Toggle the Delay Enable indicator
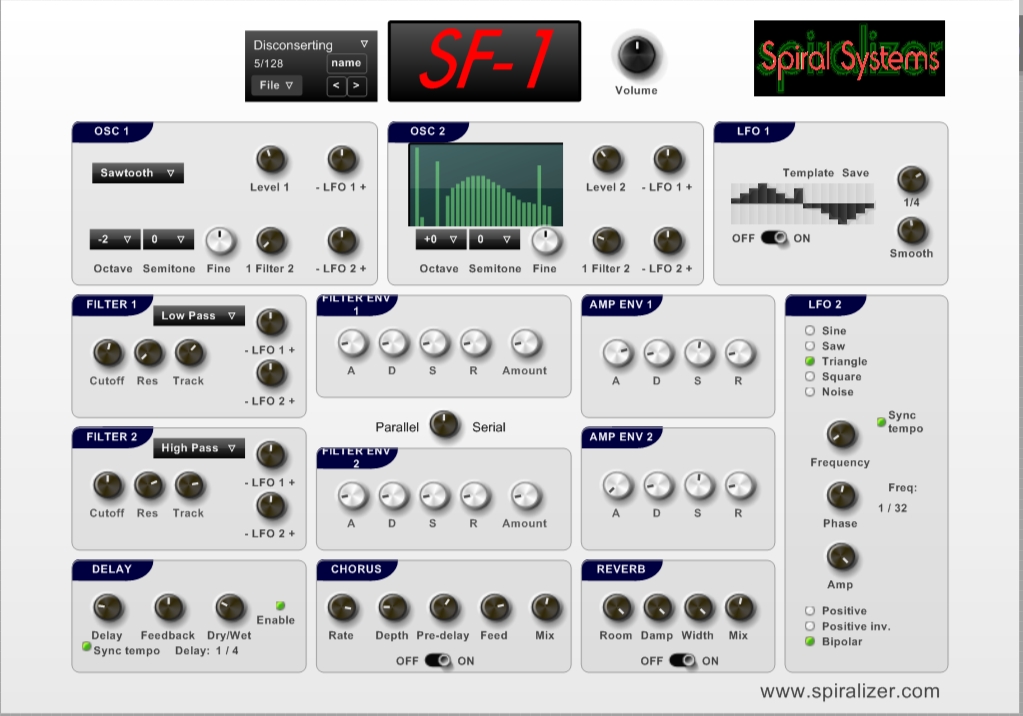Screen dimensions: 1023x716 tap(281, 605)
